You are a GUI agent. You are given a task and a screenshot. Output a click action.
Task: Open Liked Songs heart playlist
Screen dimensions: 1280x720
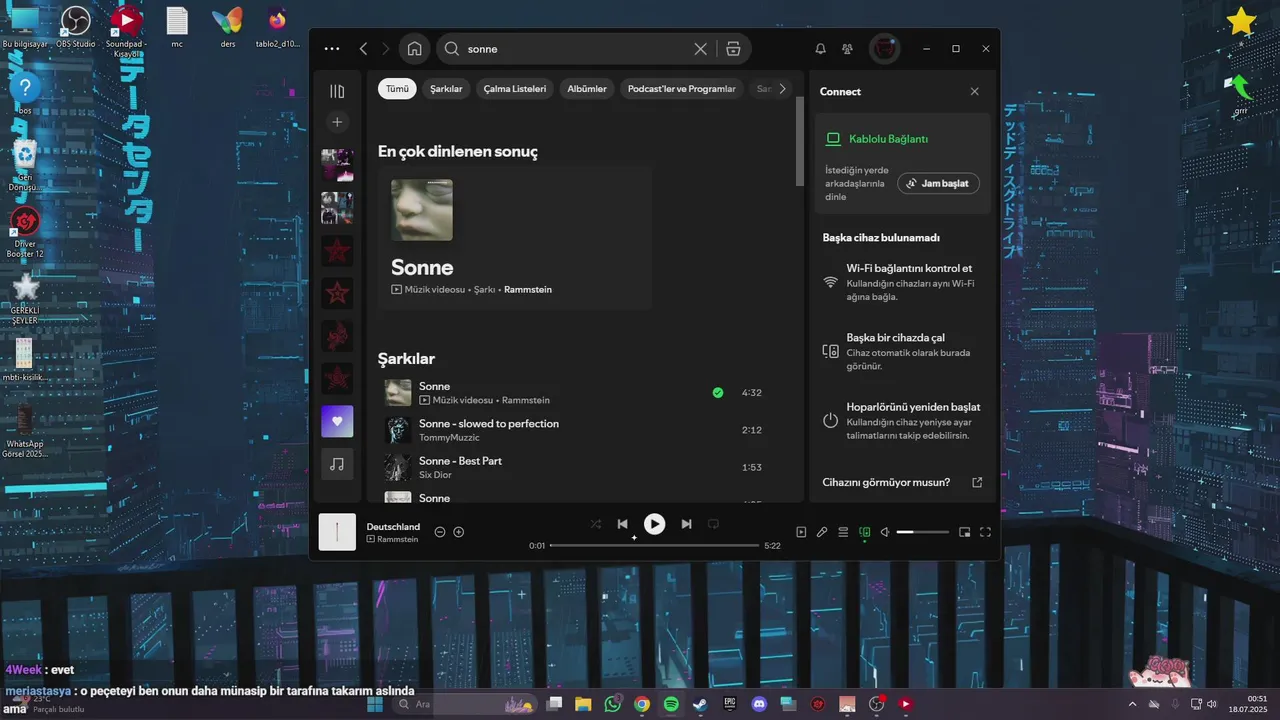pos(337,421)
